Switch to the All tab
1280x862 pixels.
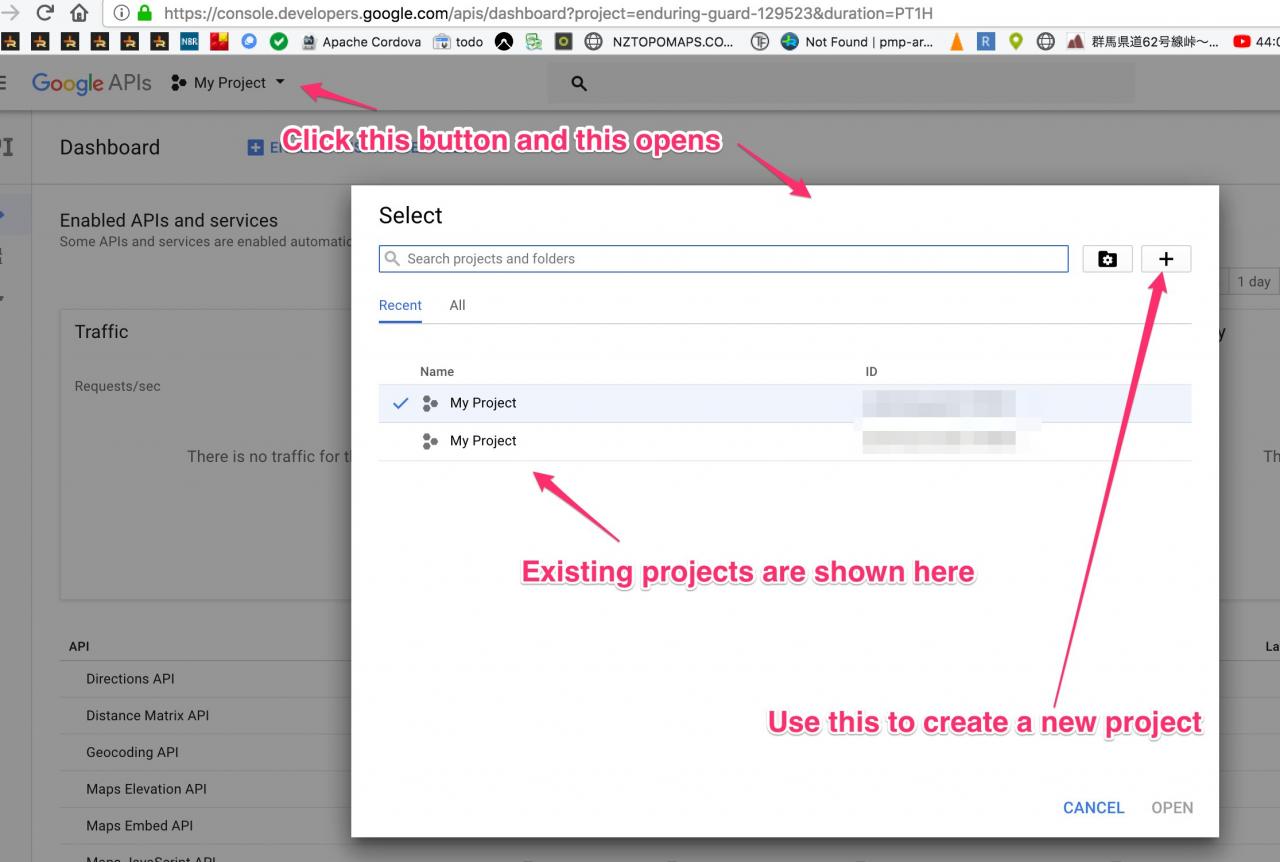[x=457, y=305]
